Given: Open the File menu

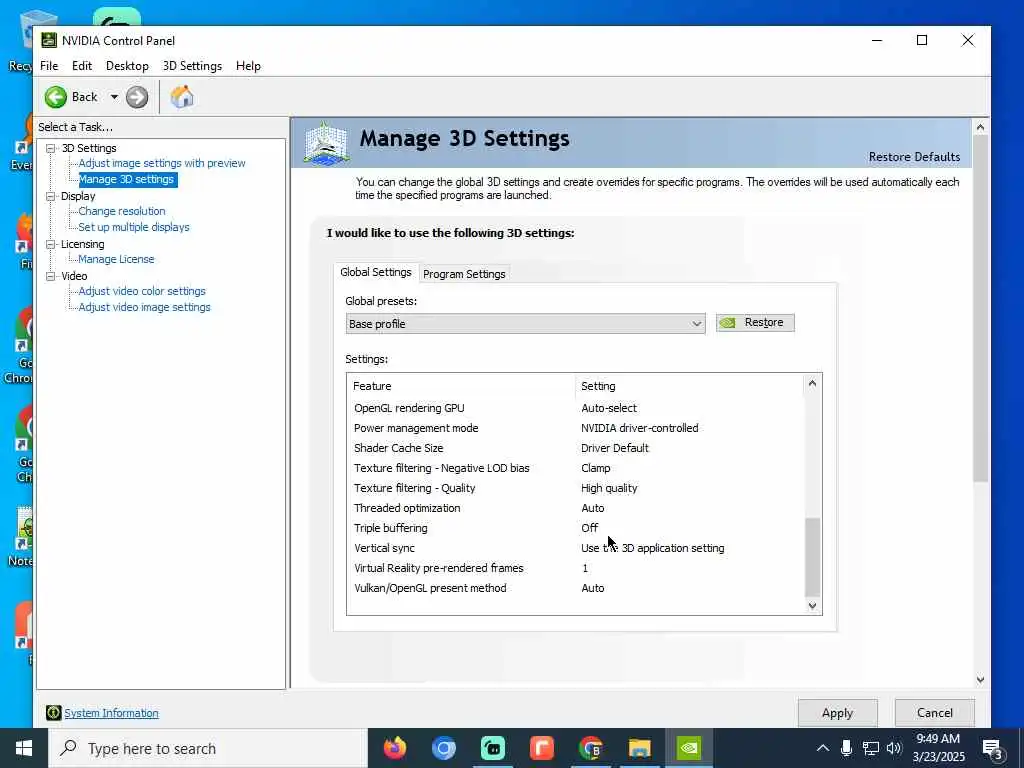Looking at the screenshot, I should [49, 66].
